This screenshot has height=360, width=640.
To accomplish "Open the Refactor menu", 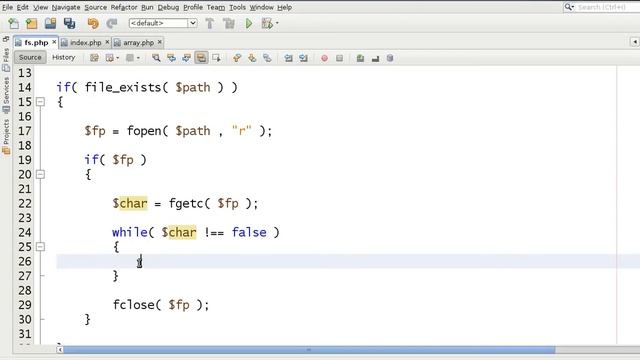I will (x=124, y=7).
